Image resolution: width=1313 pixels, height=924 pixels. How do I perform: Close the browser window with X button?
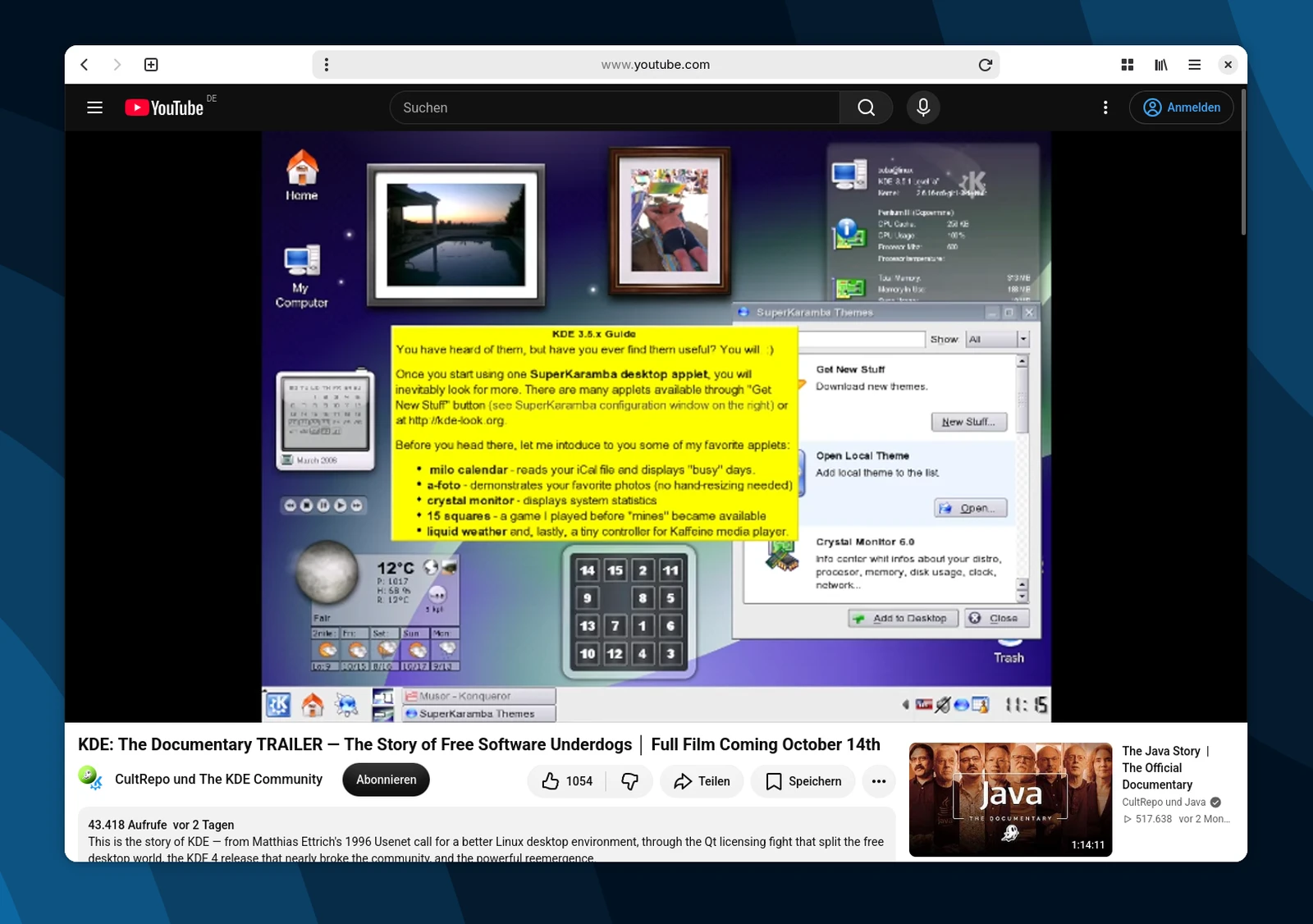tap(1228, 65)
